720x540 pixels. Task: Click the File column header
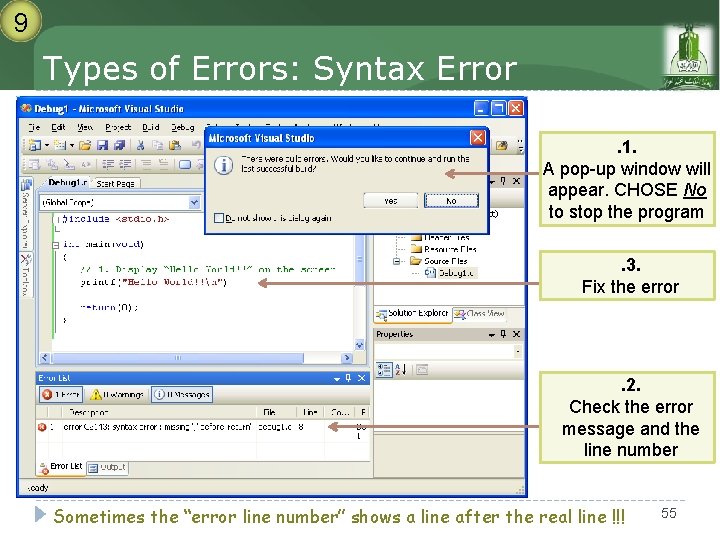[x=276, y=412]
